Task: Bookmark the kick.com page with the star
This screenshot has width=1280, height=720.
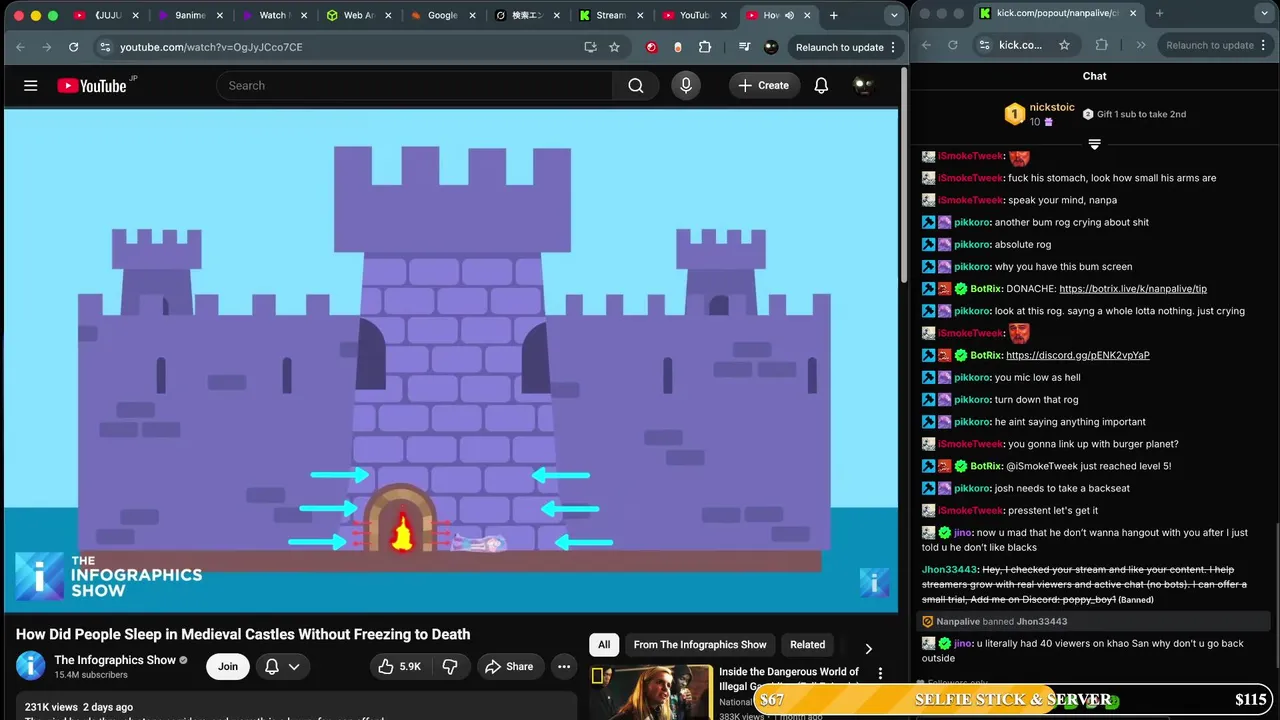Action: (x=1064, y=45)
